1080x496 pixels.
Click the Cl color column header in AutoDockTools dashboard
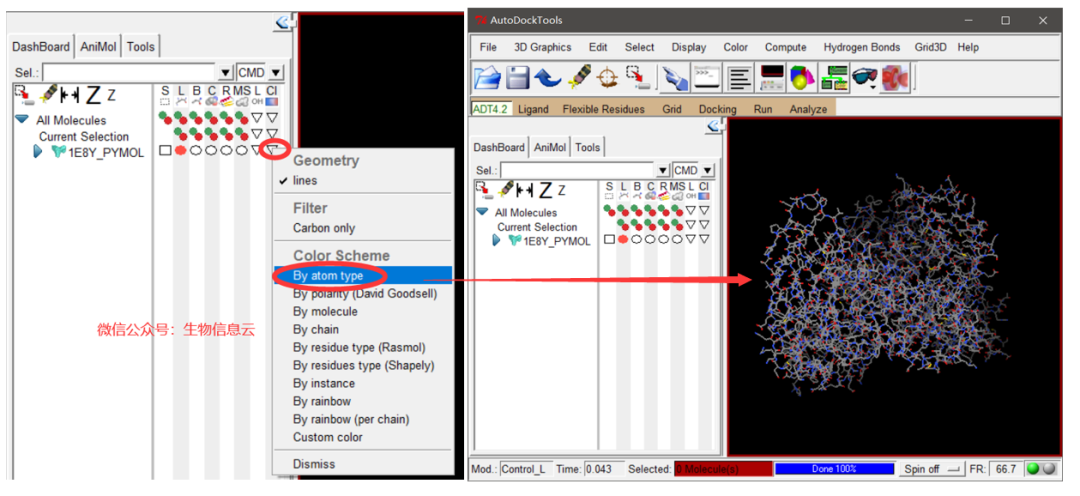click(703, 191)
